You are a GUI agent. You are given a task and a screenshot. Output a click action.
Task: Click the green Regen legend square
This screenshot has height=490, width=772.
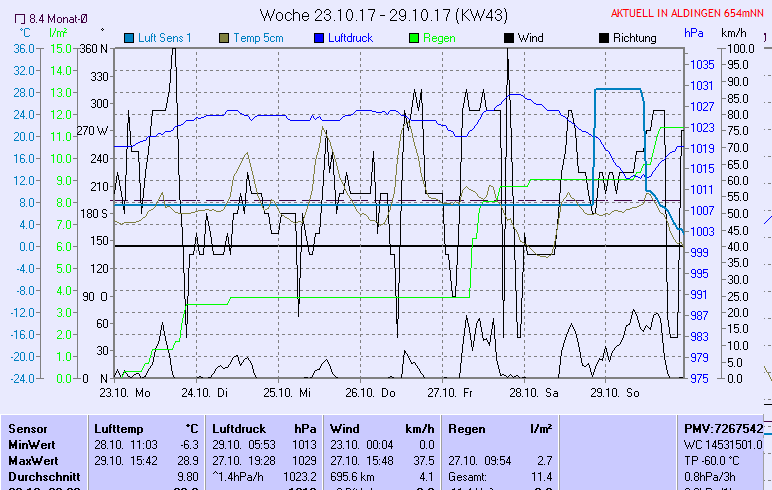pos(415,38)
